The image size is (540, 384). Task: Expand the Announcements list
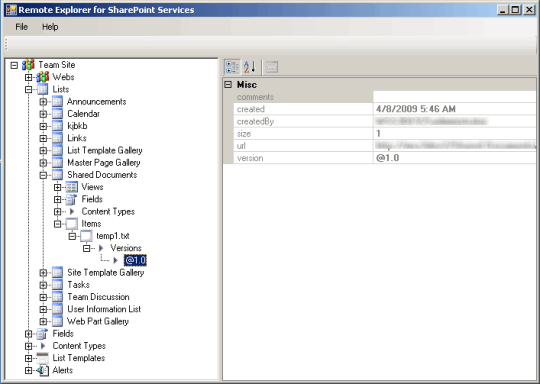pos(43,102)
